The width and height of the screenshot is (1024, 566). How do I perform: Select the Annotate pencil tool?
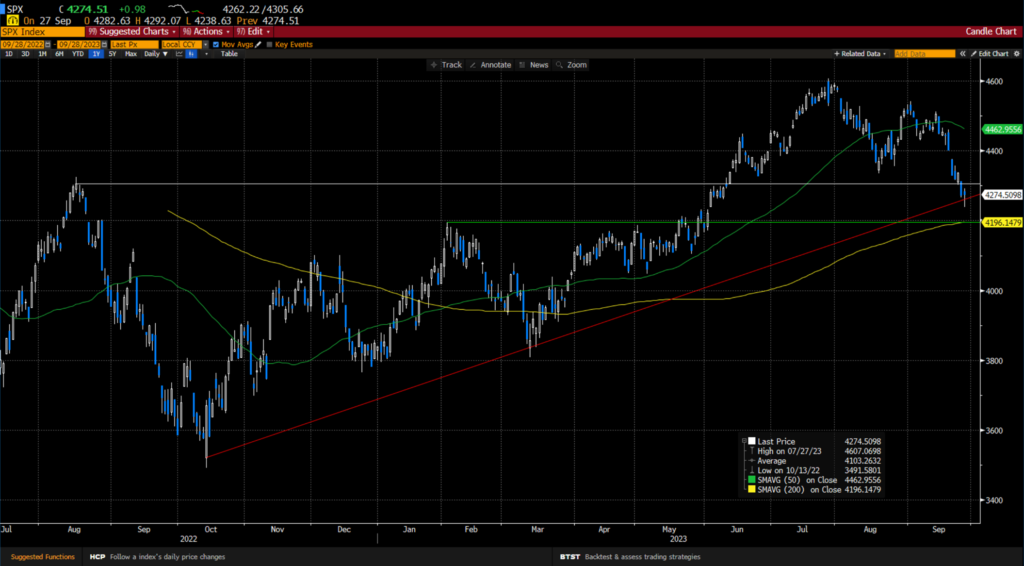coord(489,65)
